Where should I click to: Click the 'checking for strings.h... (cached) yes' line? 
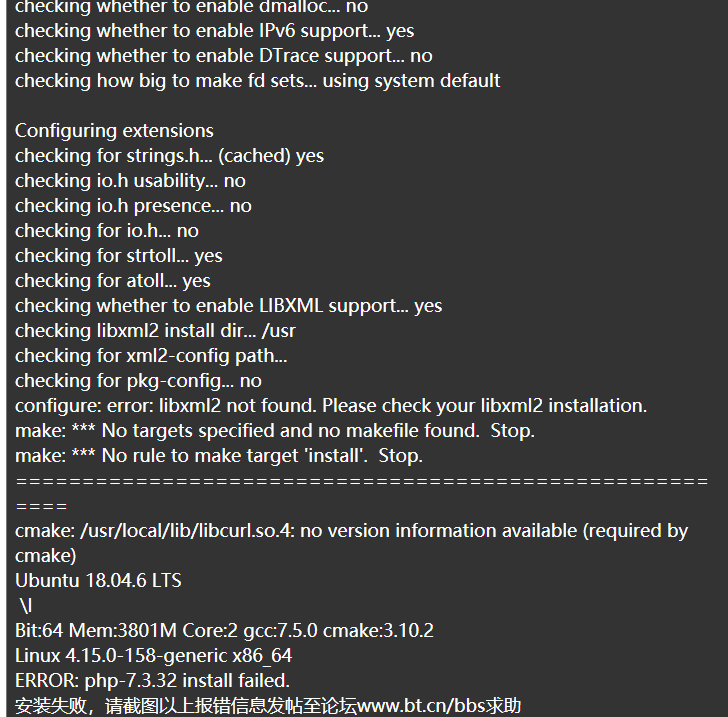tap(169, 156)
